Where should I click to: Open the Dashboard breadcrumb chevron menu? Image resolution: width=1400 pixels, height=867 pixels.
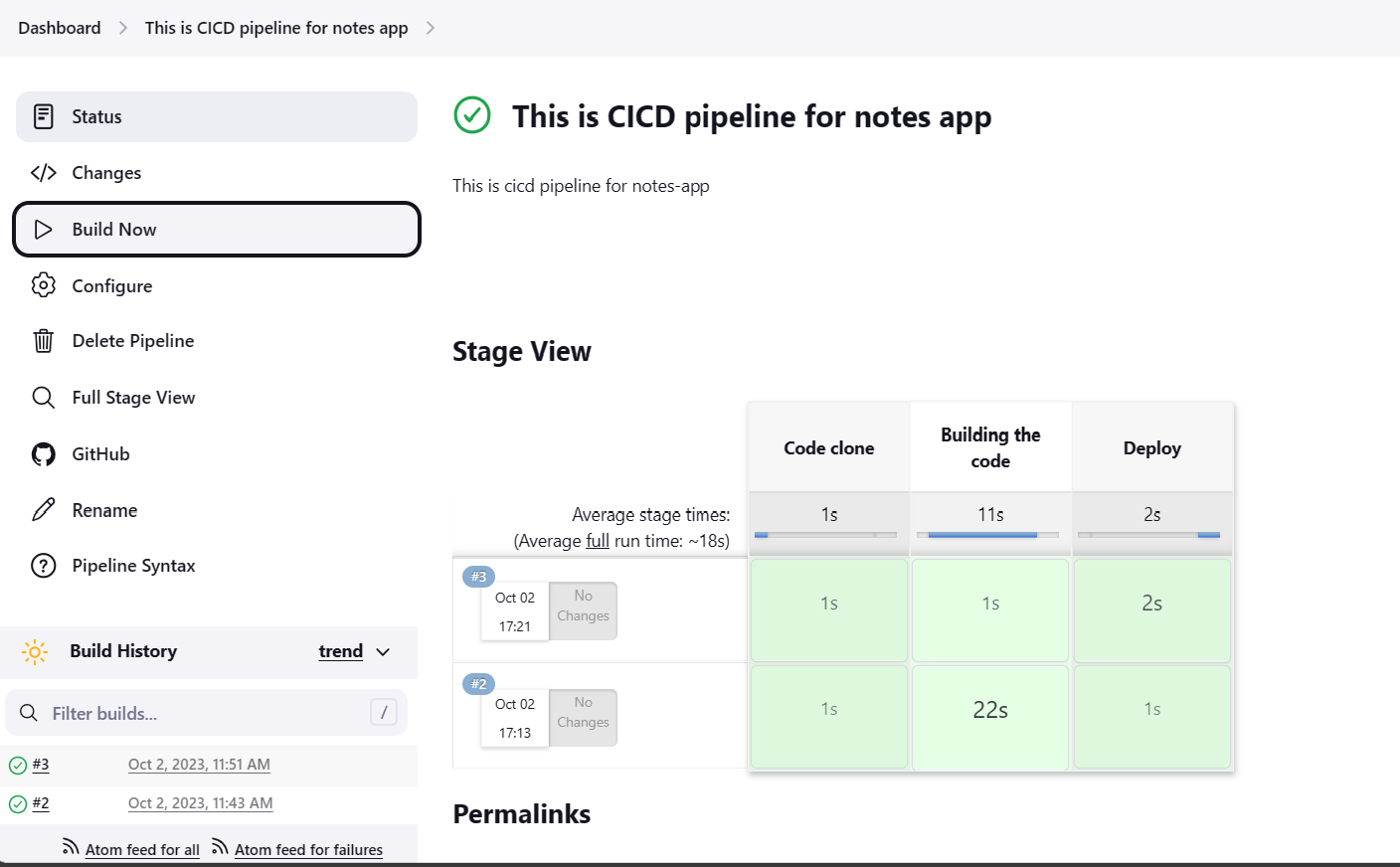[123, 28]
